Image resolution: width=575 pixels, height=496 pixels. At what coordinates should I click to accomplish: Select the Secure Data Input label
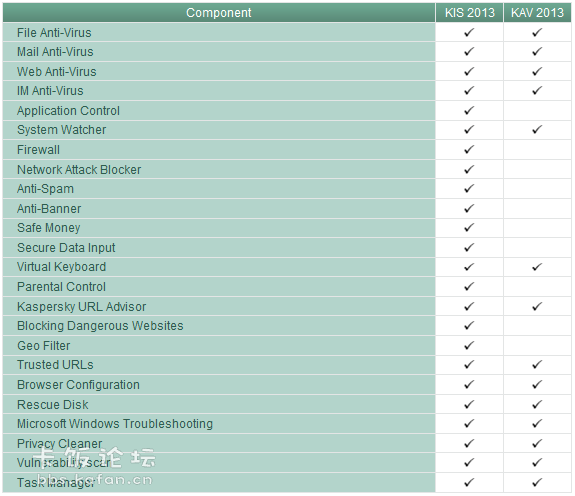pos(66,248)
